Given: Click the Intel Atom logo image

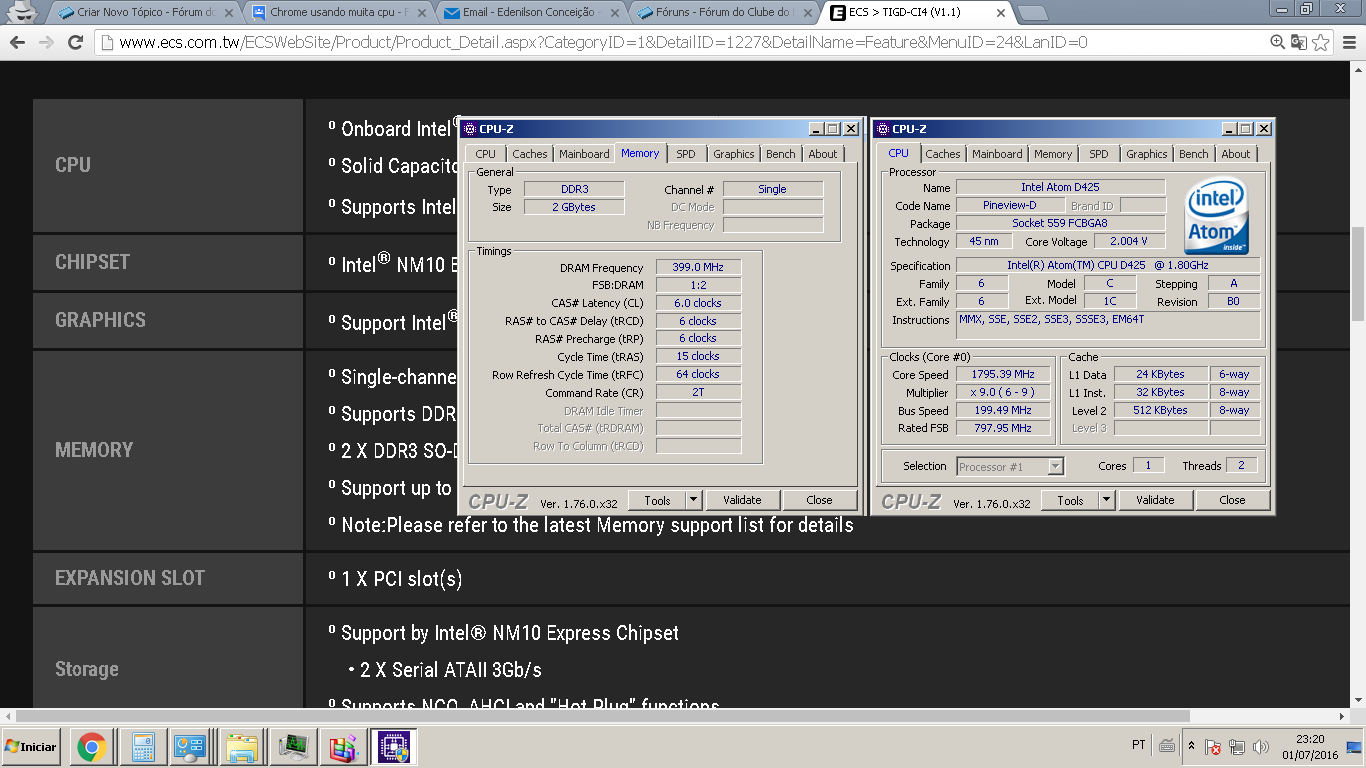Looking at the screenshot, I should point(1216,217).
